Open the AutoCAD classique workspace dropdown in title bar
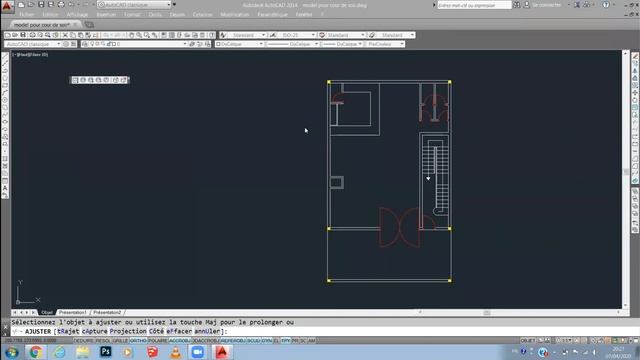This screenshot has width=640, height=360. (x=134, y=4)
